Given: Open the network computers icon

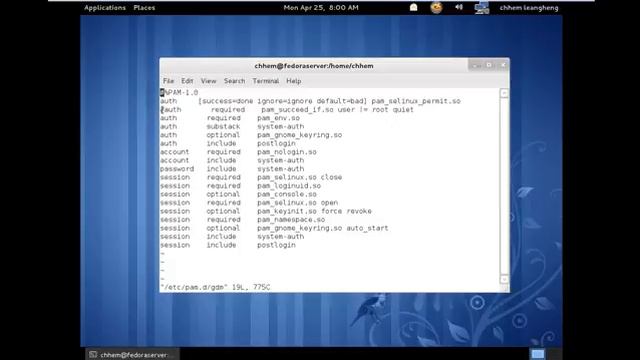Looking at the screenshot, I should [x=482, y=8].
